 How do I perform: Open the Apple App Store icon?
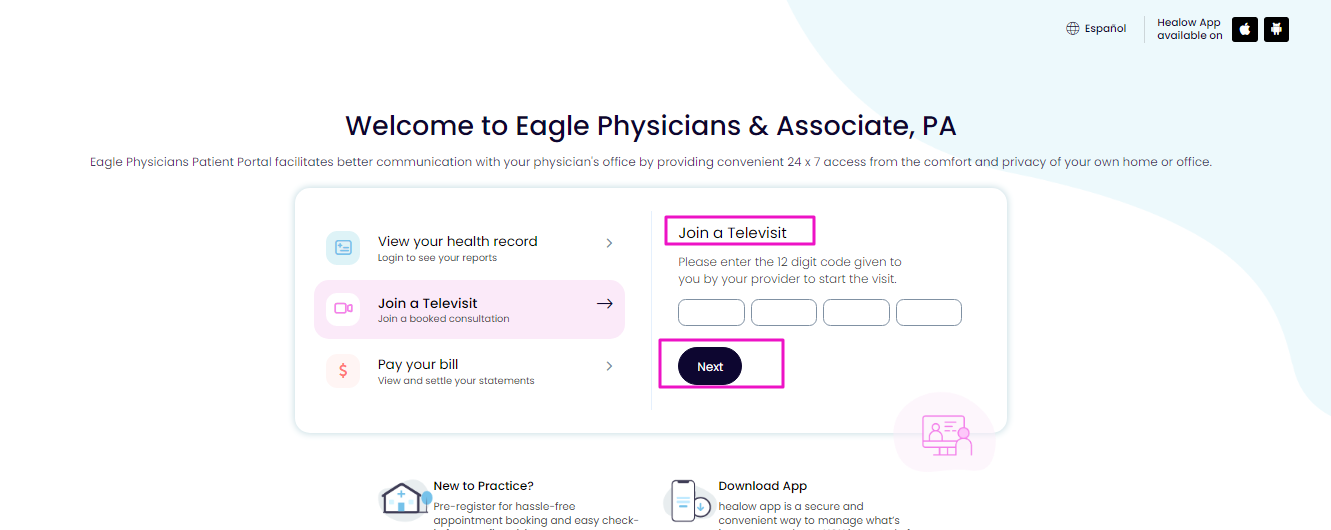pyautogui.click(x=1245, y=29)
